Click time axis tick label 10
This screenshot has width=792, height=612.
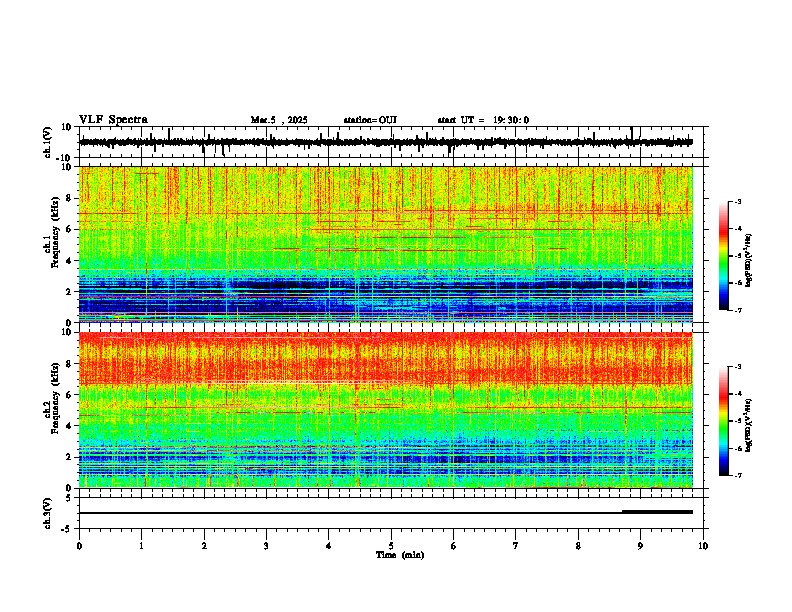tap(703, 546)
